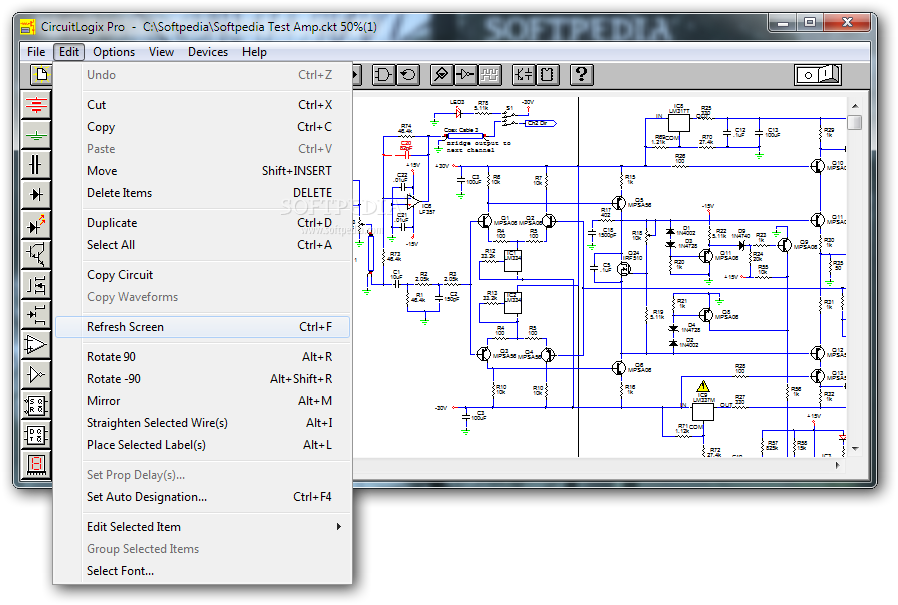This screenshot has width=898, height=605.
Task: Minimize the CircuitLogix Pro window
Action: (x=783, y=22)
